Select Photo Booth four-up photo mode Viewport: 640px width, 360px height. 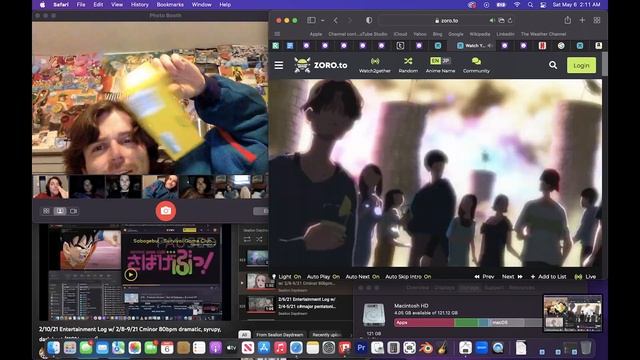click(x=46, y=211)
